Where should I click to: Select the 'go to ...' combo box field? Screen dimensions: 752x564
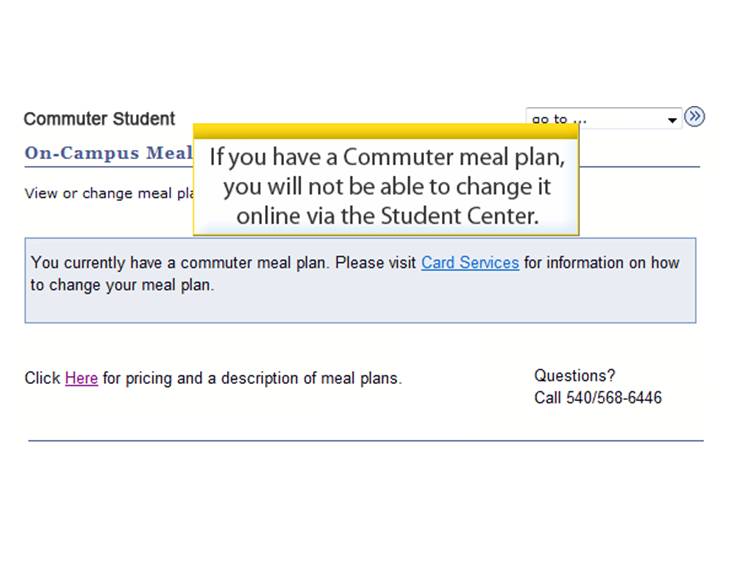[x=604, y=118]
